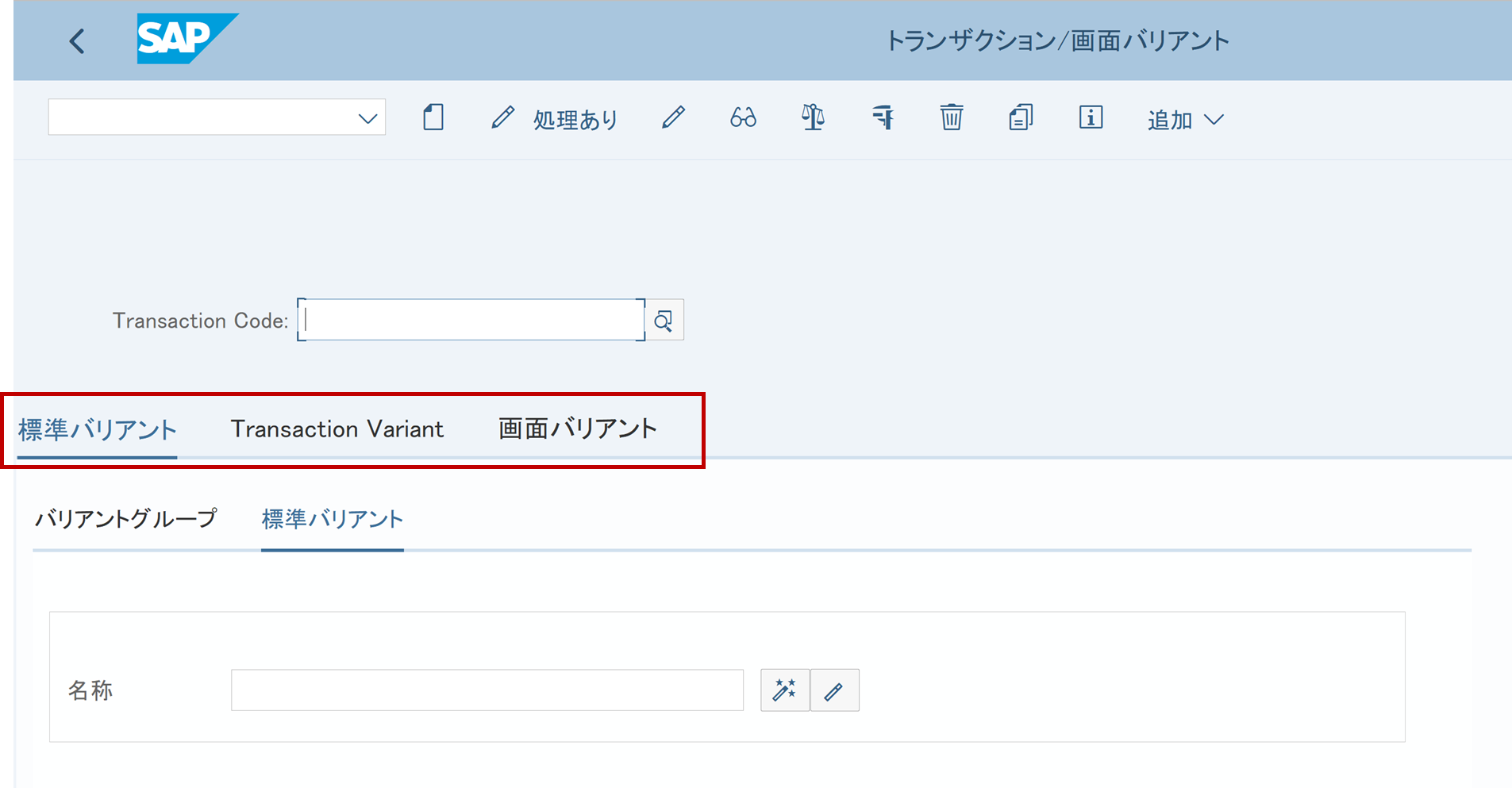
Task: Click the glasses display icon
Action: (743, 118)
